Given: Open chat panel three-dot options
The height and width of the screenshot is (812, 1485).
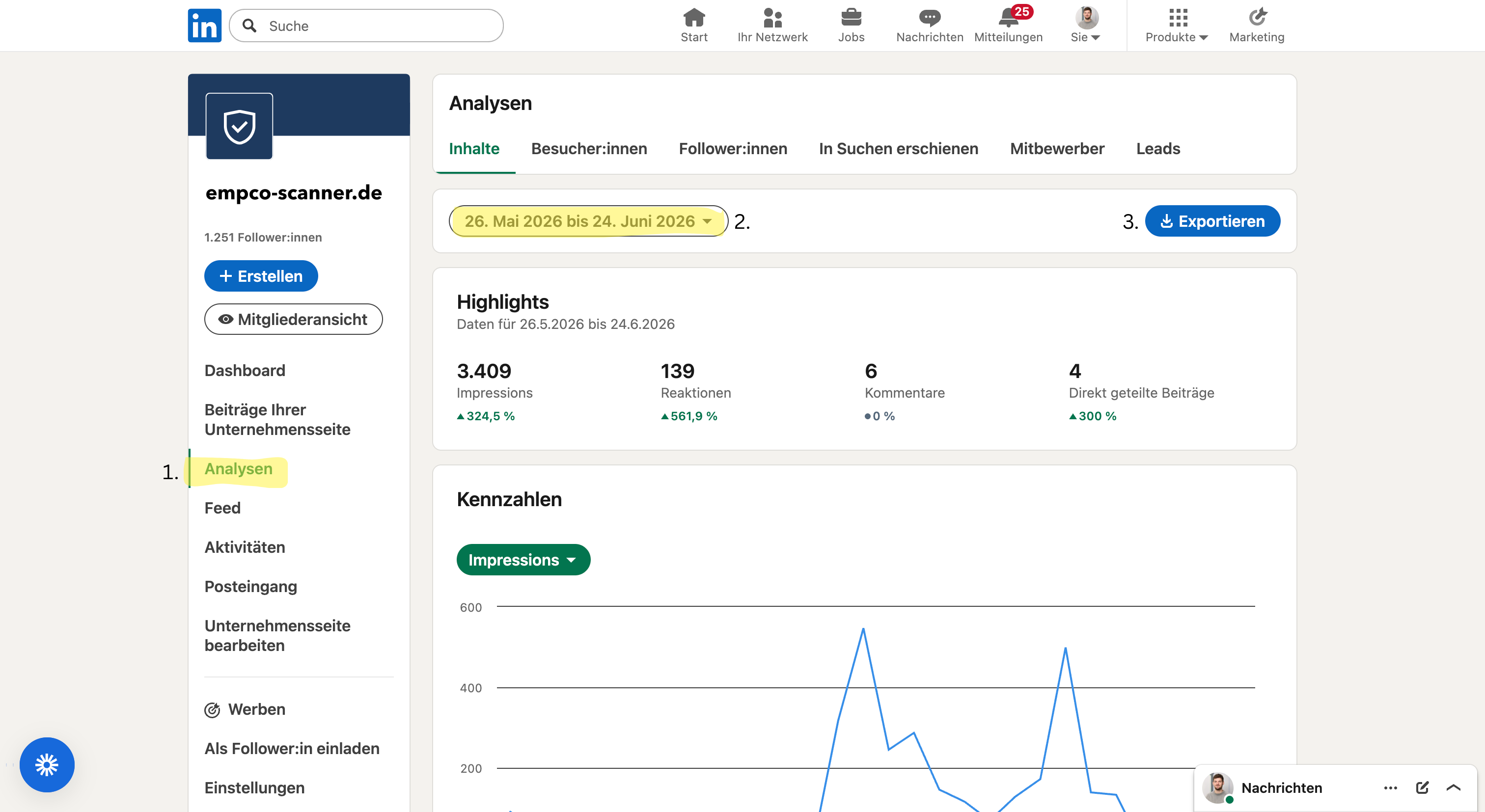Looking at the screenshot, I should click(x=1390, y=788).
